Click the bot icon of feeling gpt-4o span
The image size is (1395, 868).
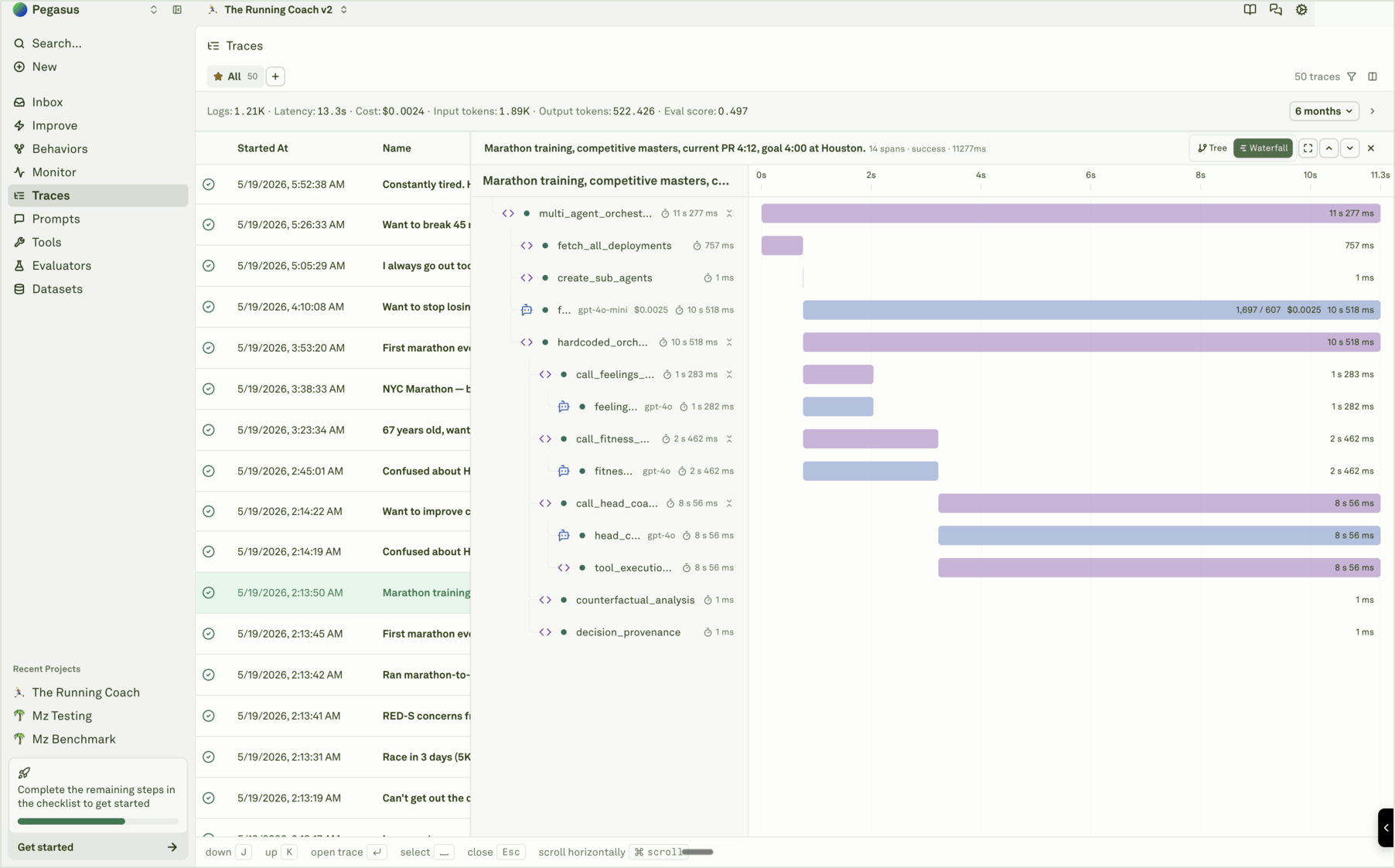coord(564,407)
